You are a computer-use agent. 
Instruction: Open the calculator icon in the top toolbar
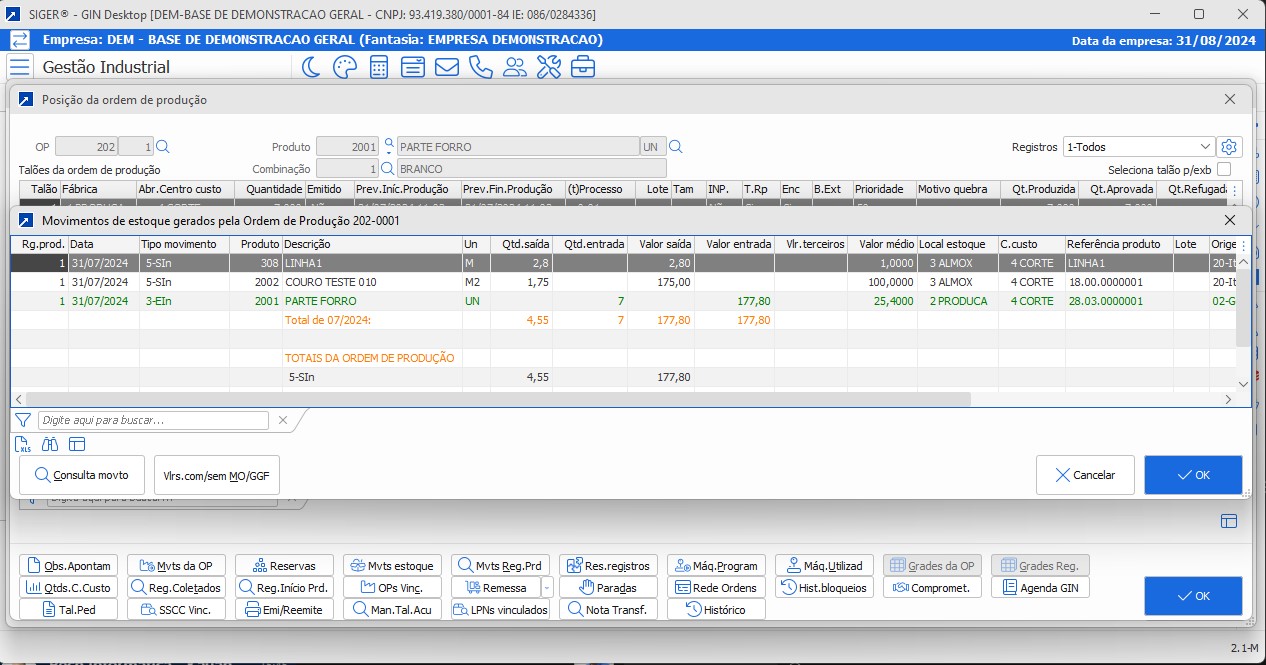tap(378, 68)
